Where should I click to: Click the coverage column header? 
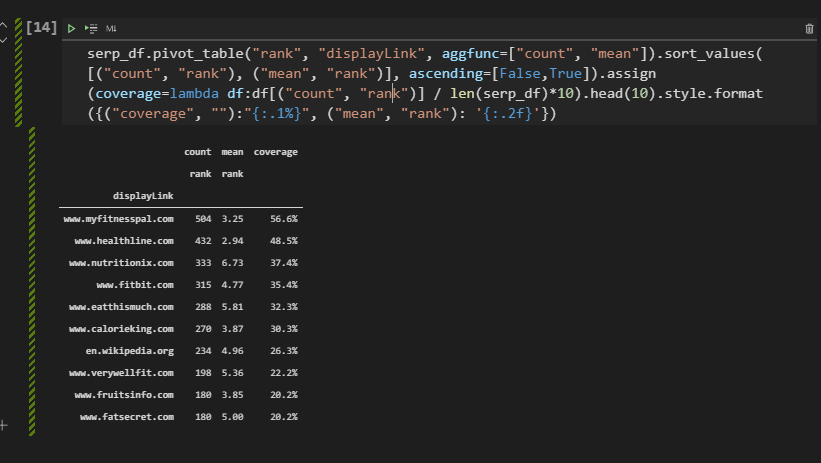(275, 152)
